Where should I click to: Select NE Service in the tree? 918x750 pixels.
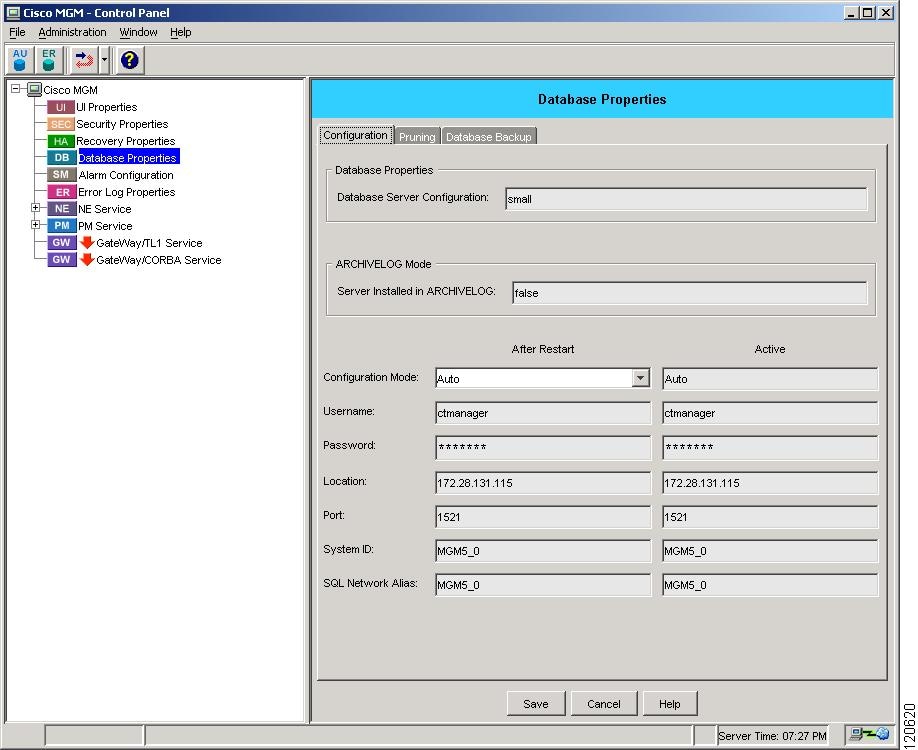(x=105, y=209)
